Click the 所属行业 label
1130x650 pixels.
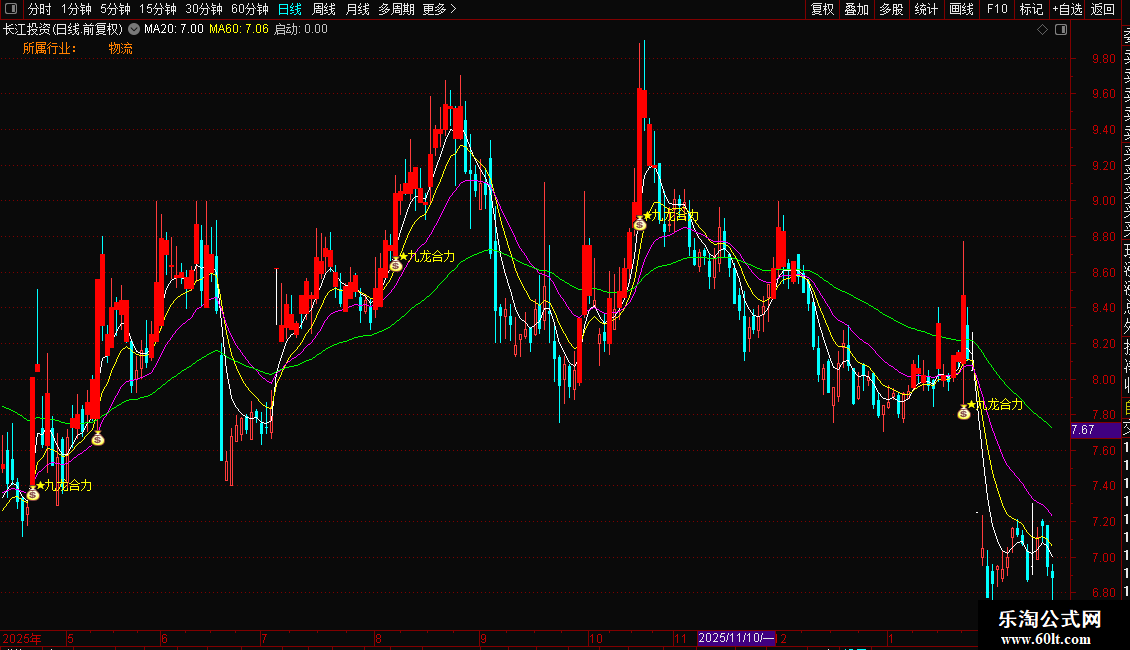point(49,48)
